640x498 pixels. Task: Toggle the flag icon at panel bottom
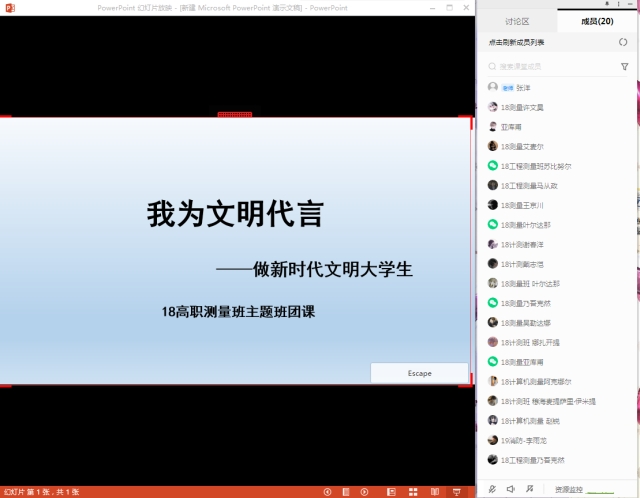pyautogui.click(x=529, y=489)
